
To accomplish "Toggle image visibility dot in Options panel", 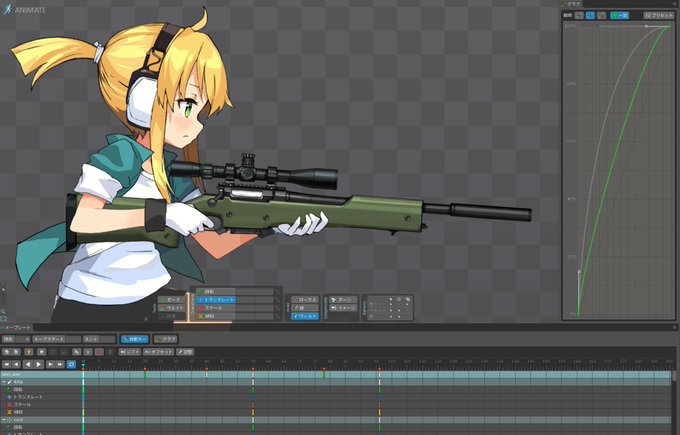I will click(x=399, y=310).
